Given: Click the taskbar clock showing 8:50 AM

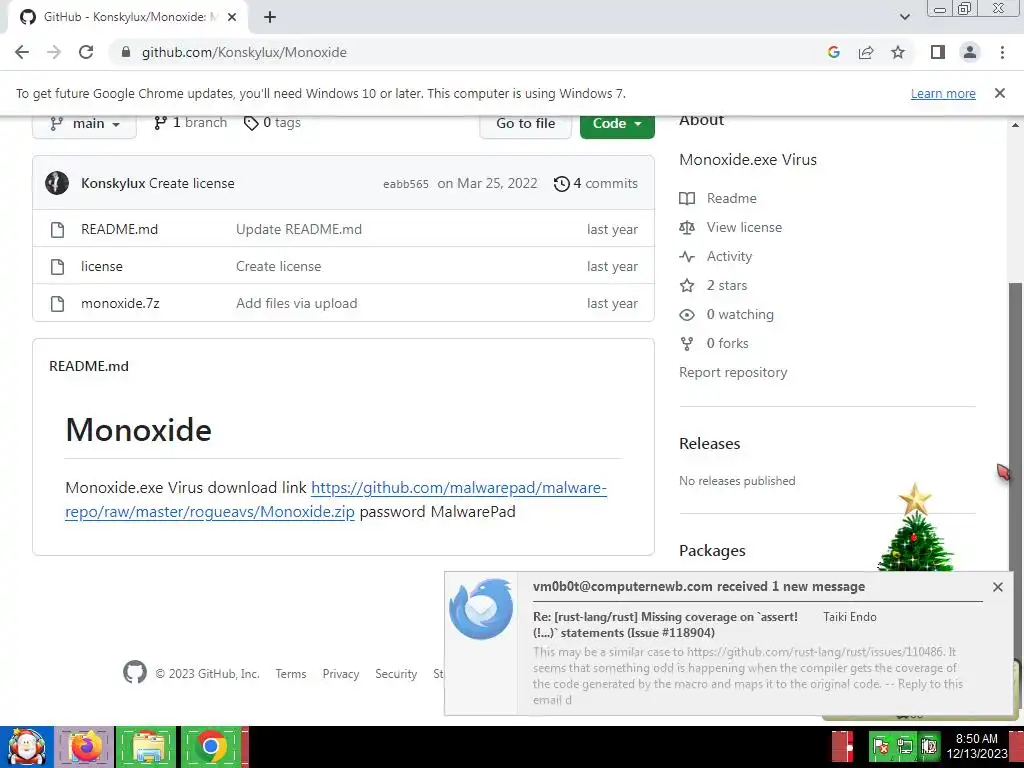Looking at the screenshot, I should [977, 746].
